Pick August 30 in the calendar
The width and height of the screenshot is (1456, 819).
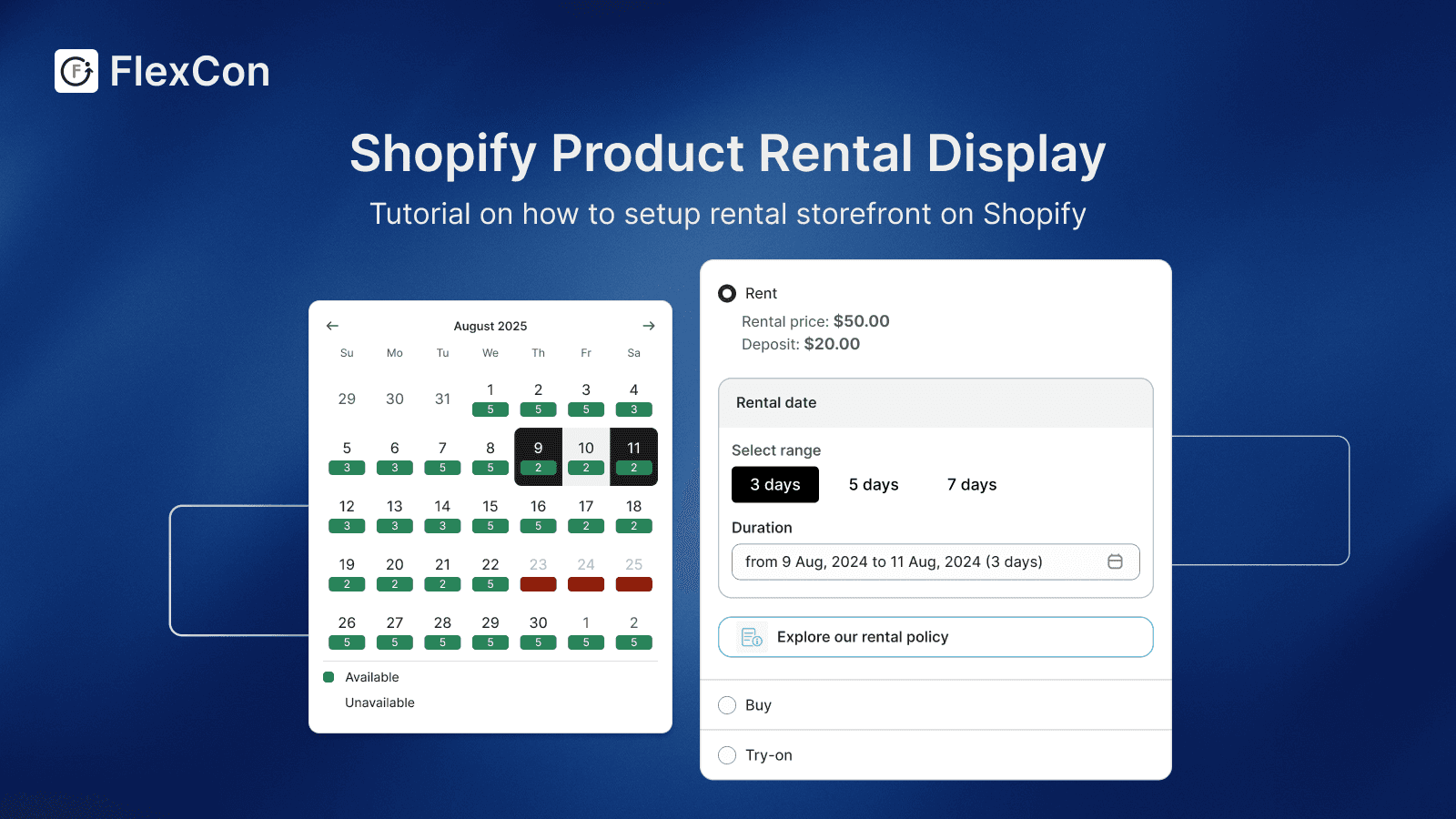tap(538, 632)
